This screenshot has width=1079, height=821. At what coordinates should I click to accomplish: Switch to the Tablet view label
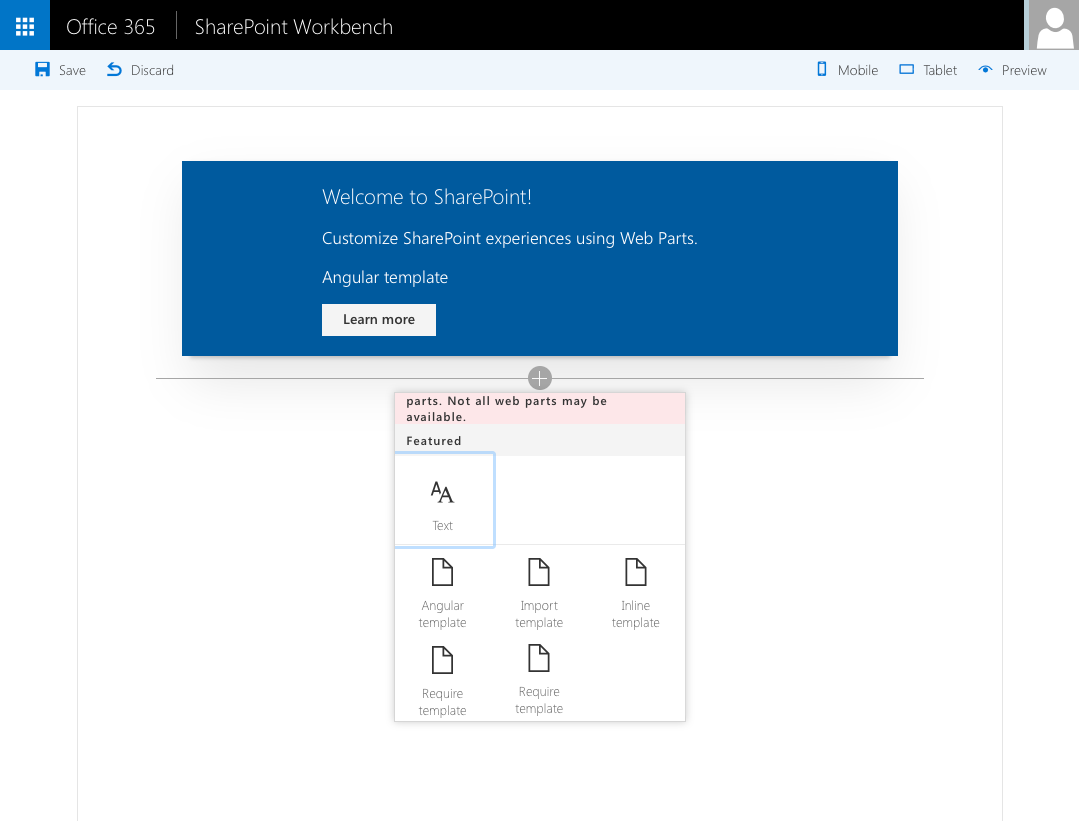940,70
